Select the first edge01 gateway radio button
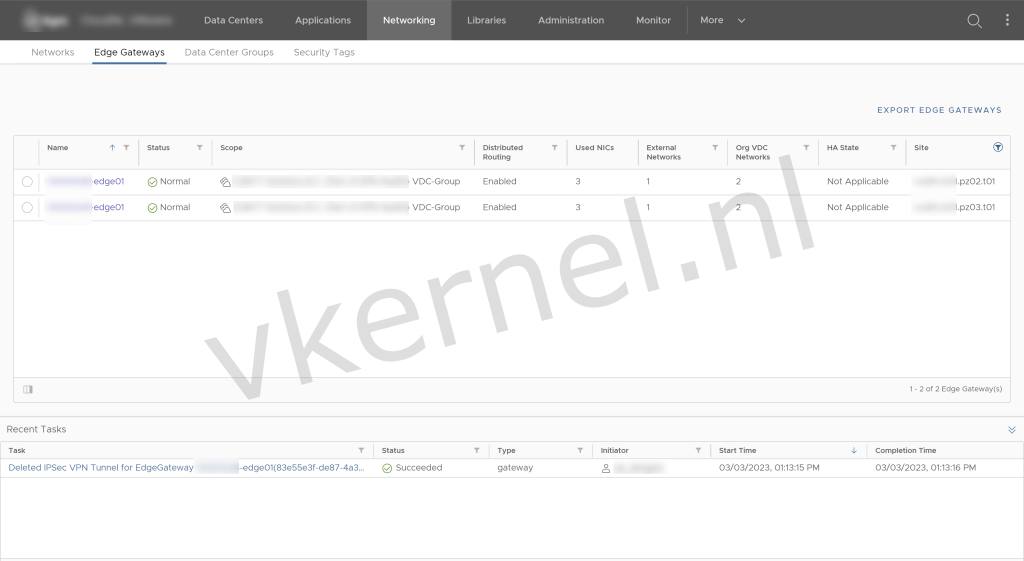 click(x=27, y=182)
